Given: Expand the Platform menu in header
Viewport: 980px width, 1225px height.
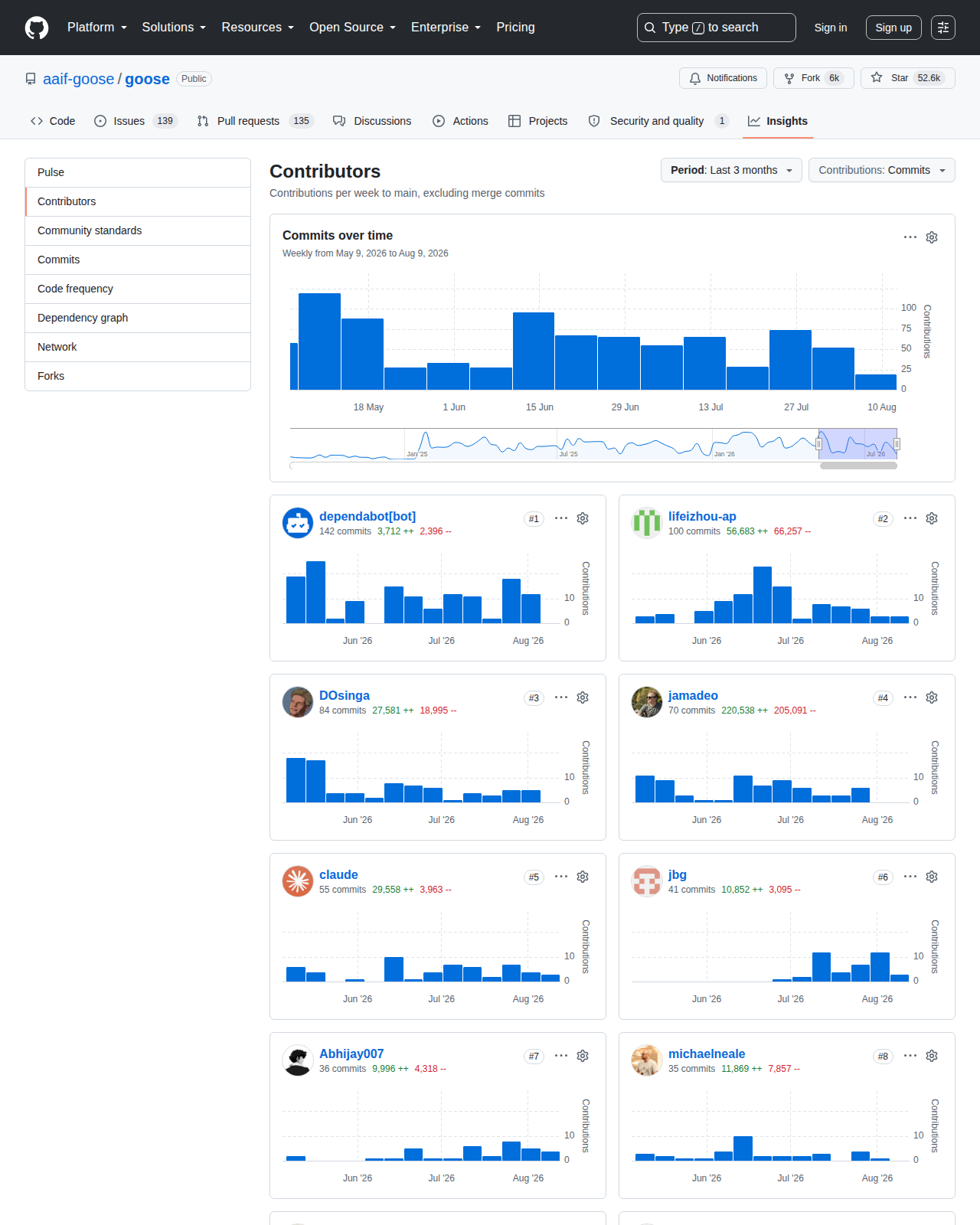Looking at the screenshot, I should click(x=97, y=28).
